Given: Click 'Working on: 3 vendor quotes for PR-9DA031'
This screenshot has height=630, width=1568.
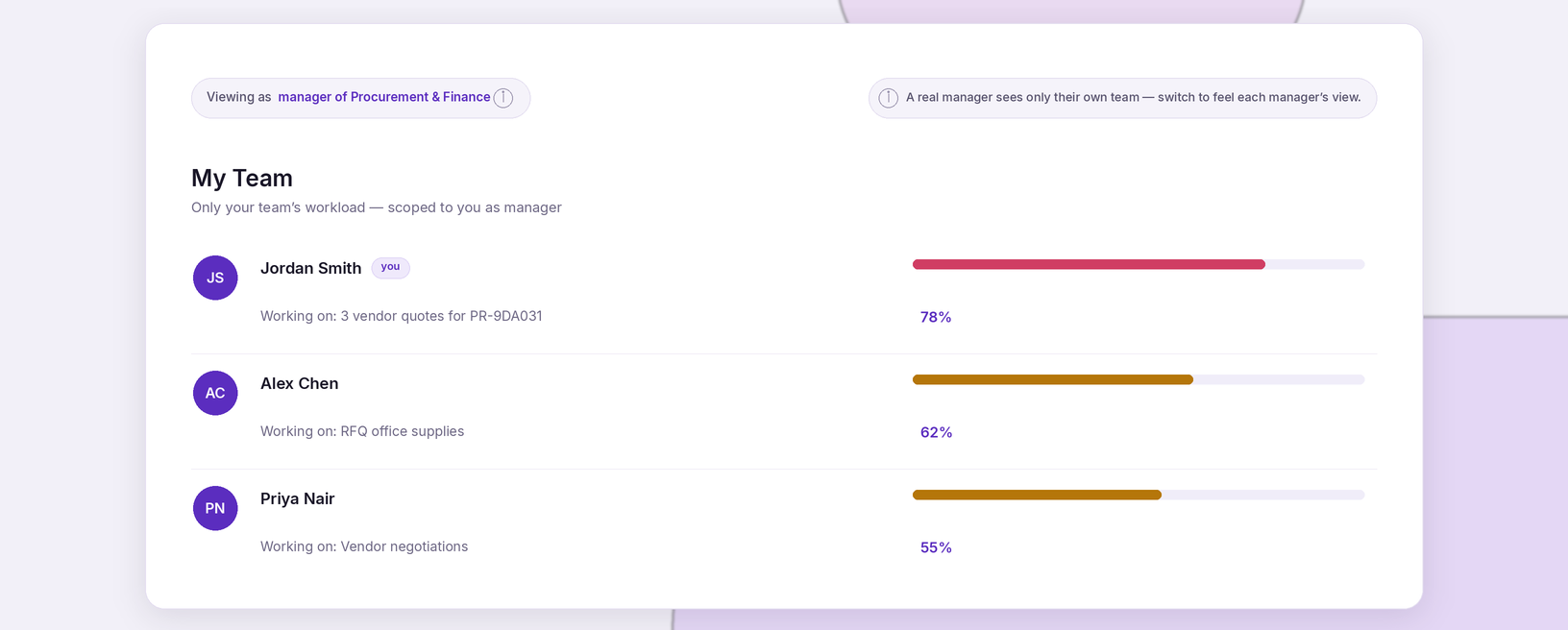Looking at the screenshot, I should coord(401,316).
